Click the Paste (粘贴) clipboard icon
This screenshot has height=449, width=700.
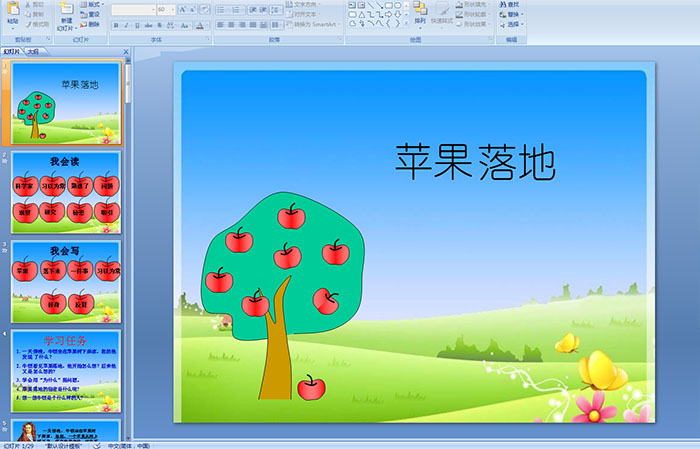(13, 9)
